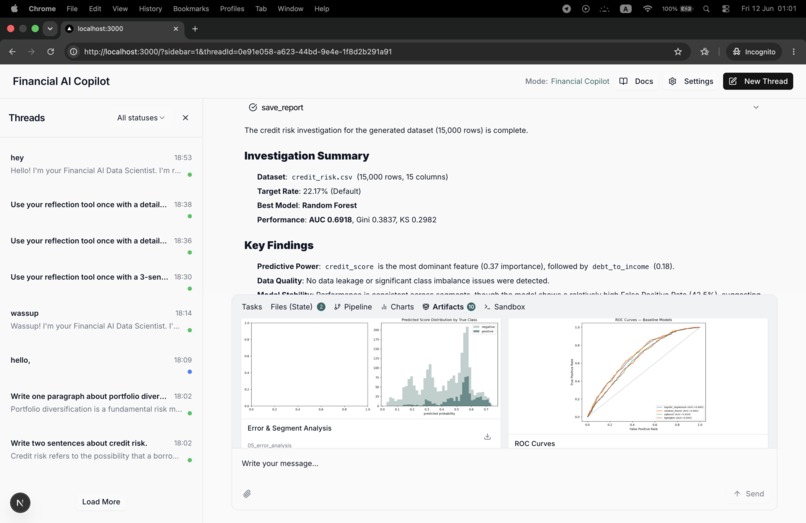Open the 18:30 reflection tool 3-sentence thread
The height and width of the screenshot is (523, 806).
coord(101,281)
